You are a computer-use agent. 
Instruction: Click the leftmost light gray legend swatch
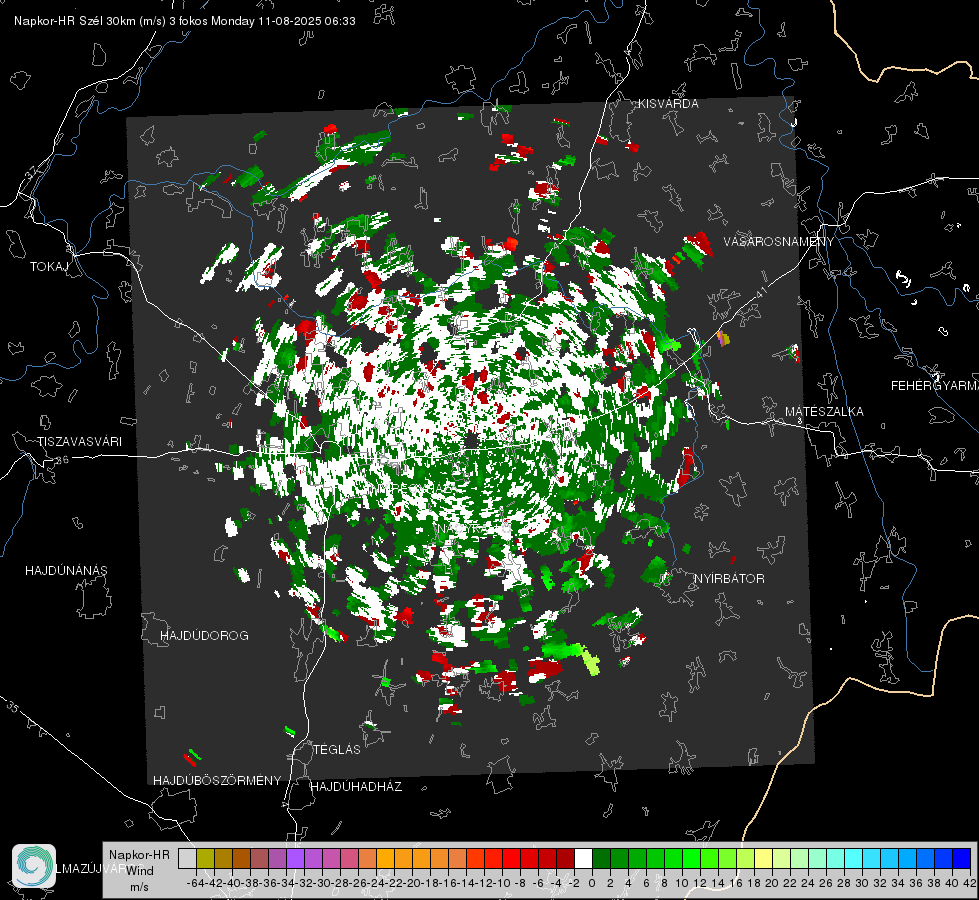pyautogui.click(x=187, y=859)
